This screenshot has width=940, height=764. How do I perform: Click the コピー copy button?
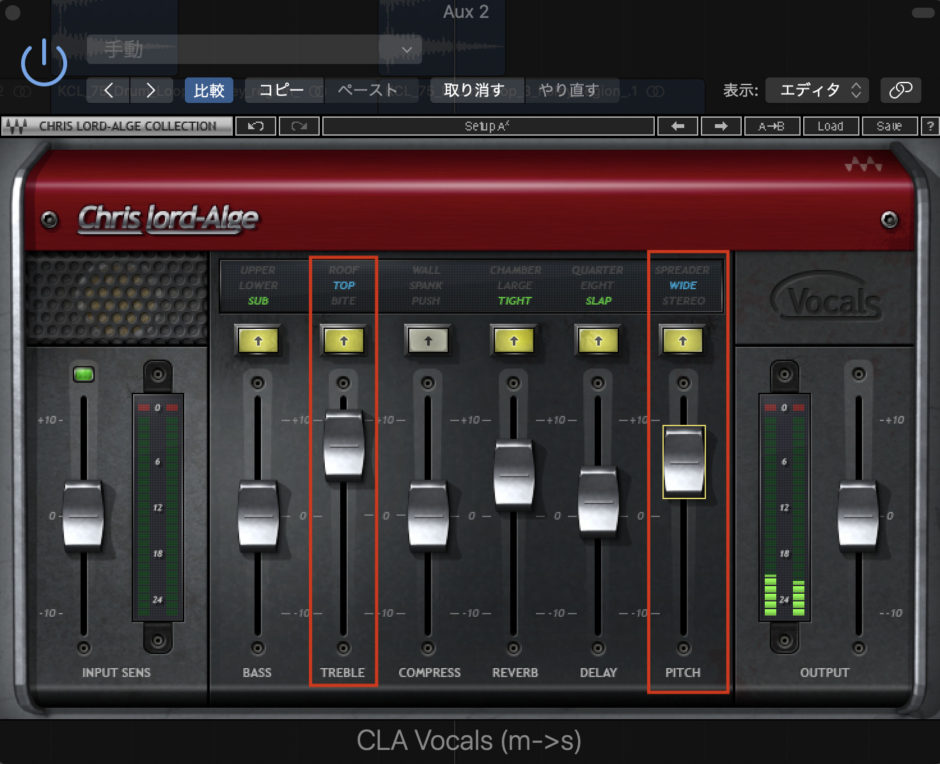click(x=281, y=90)
